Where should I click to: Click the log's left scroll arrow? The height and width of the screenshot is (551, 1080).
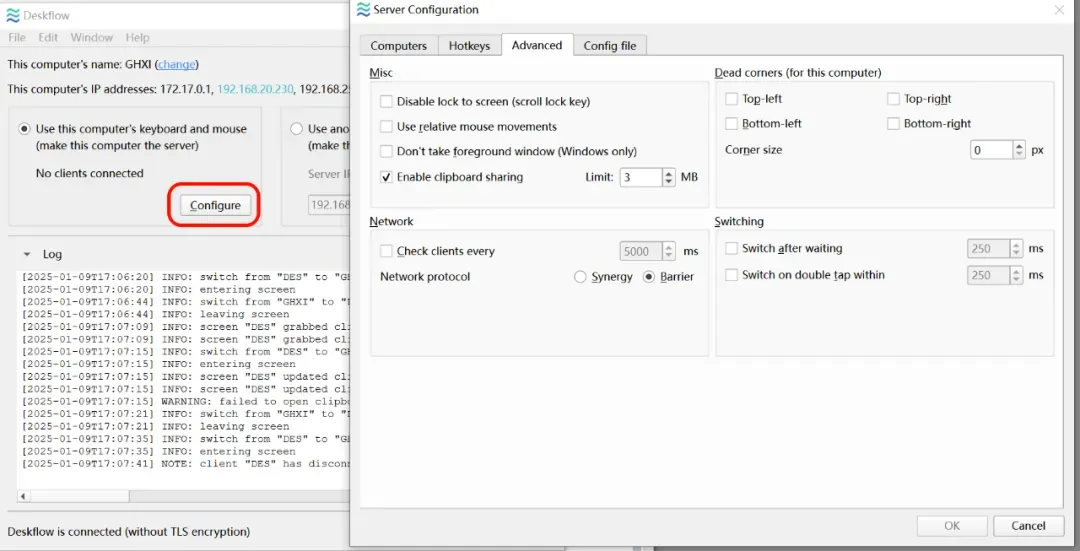tap(23, 496)
